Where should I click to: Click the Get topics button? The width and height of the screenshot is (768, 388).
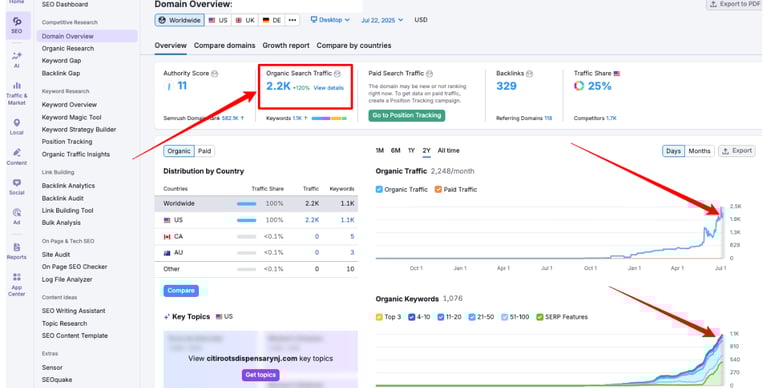(261, 375)
